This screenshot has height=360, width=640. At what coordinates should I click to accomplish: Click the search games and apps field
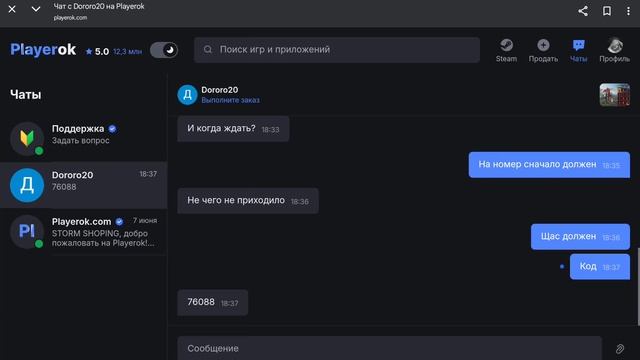[337, 50]
